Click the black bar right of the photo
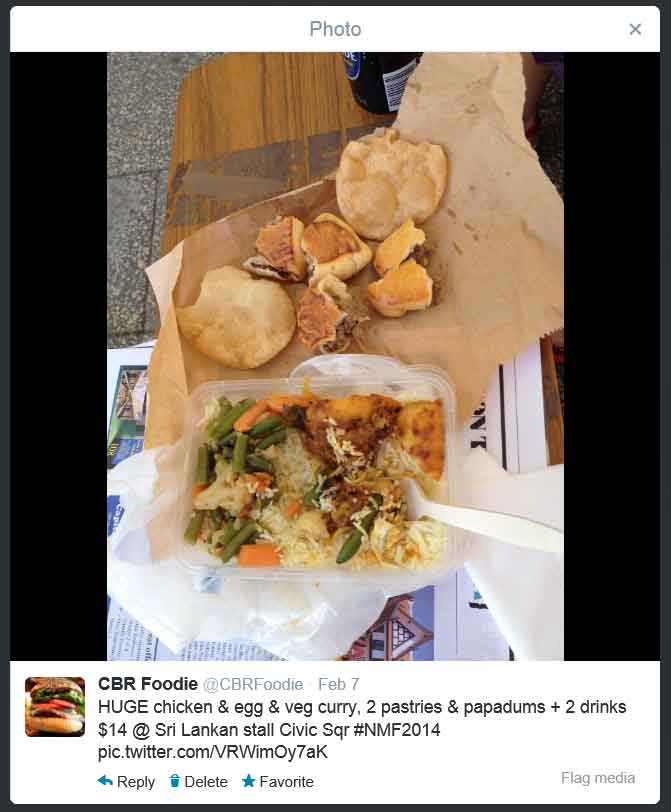The image size is (671, 812). tap(611, 356)
